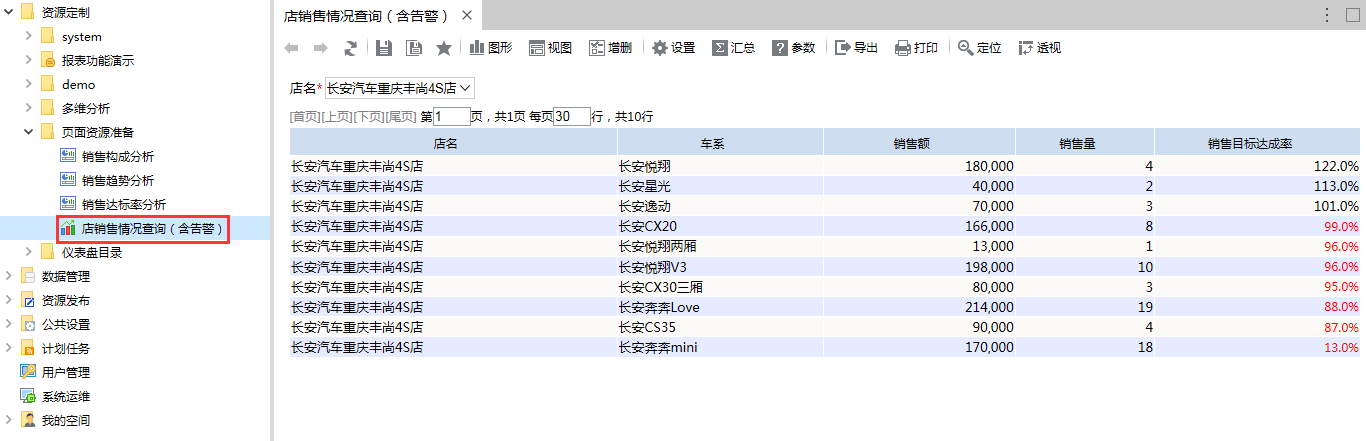Collapse the 页面资源准备 folder

point(28,132)
